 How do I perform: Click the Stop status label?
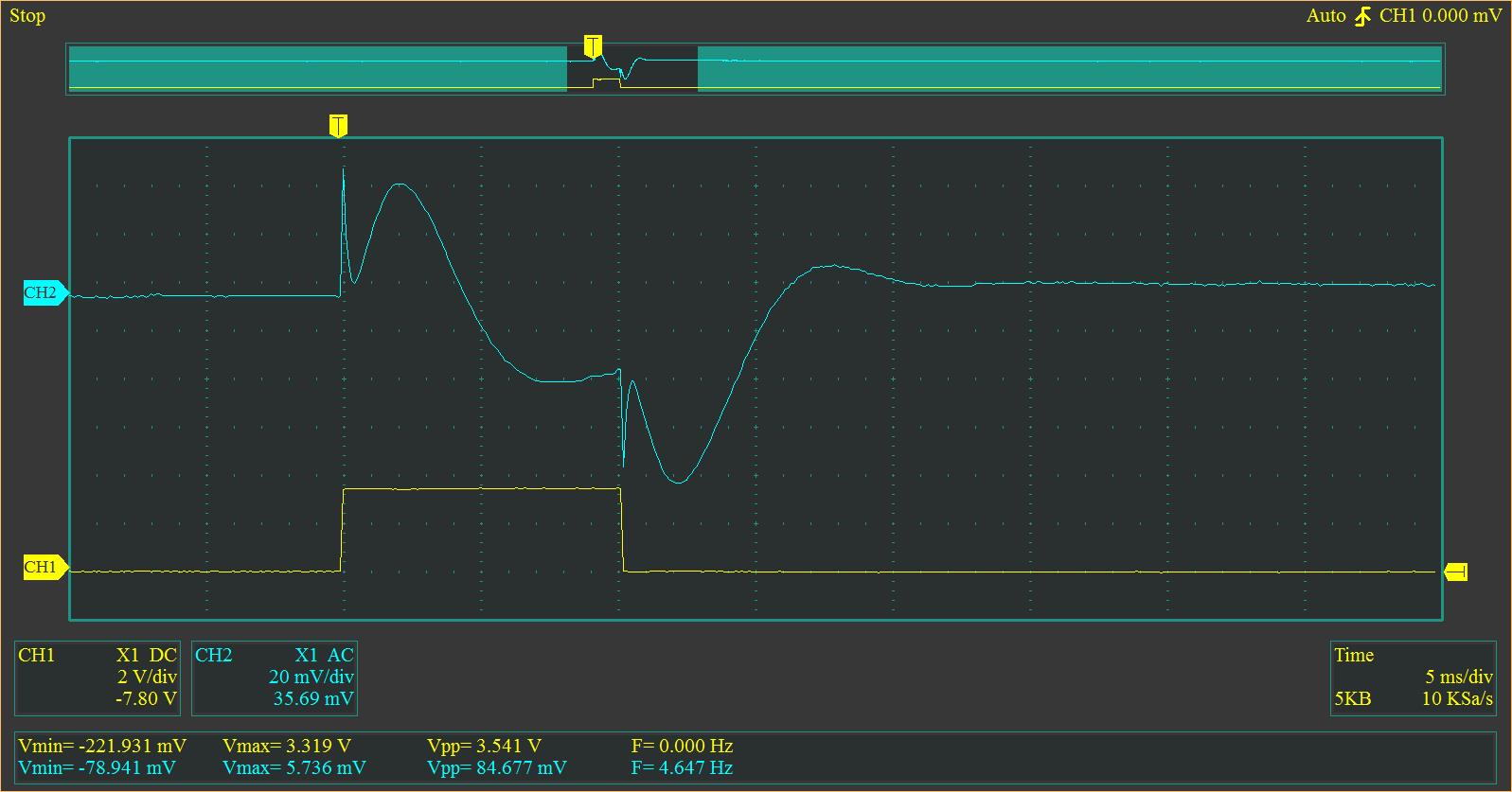pos(27,16)
